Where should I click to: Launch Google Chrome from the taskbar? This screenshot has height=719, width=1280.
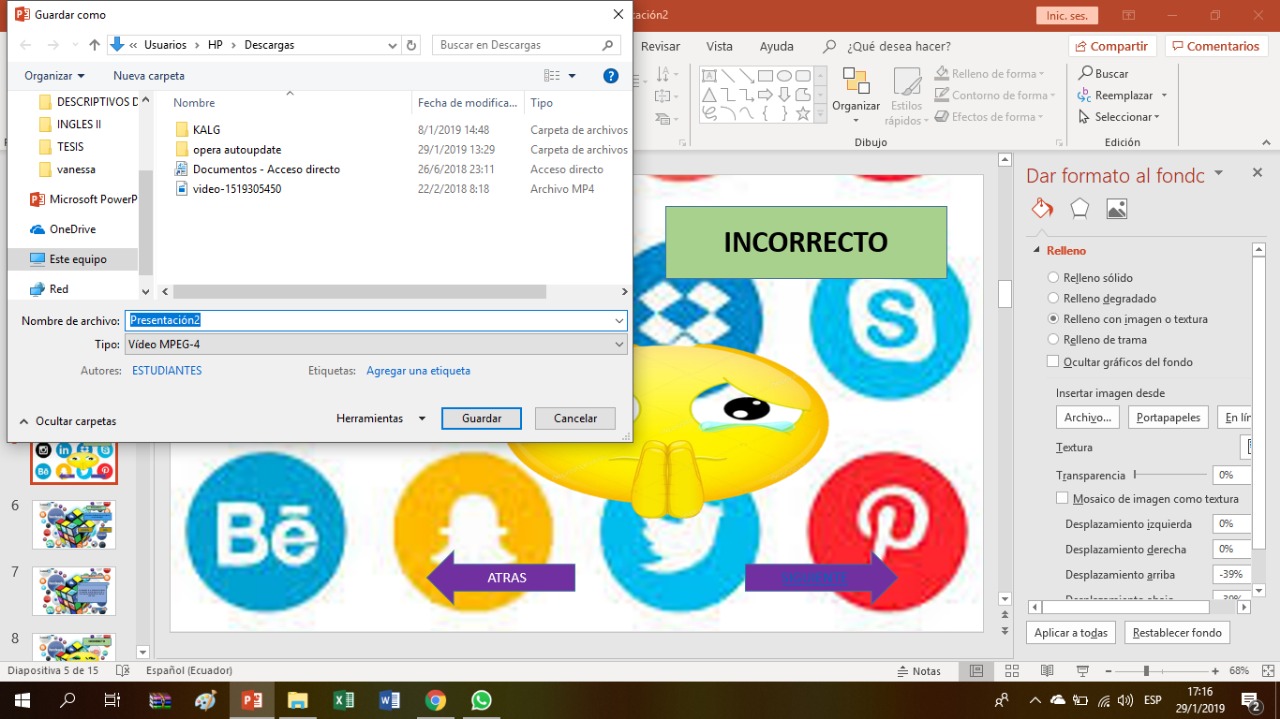click(435, 700)
